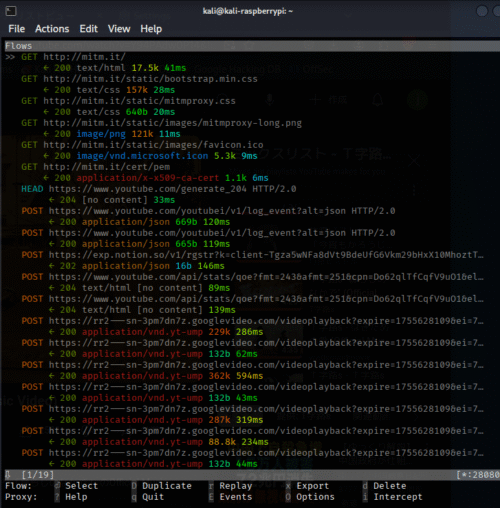This screenshot has width=500, height=508.
Task: Click the text/css 157k 28ms response
Action: [109, 90]
